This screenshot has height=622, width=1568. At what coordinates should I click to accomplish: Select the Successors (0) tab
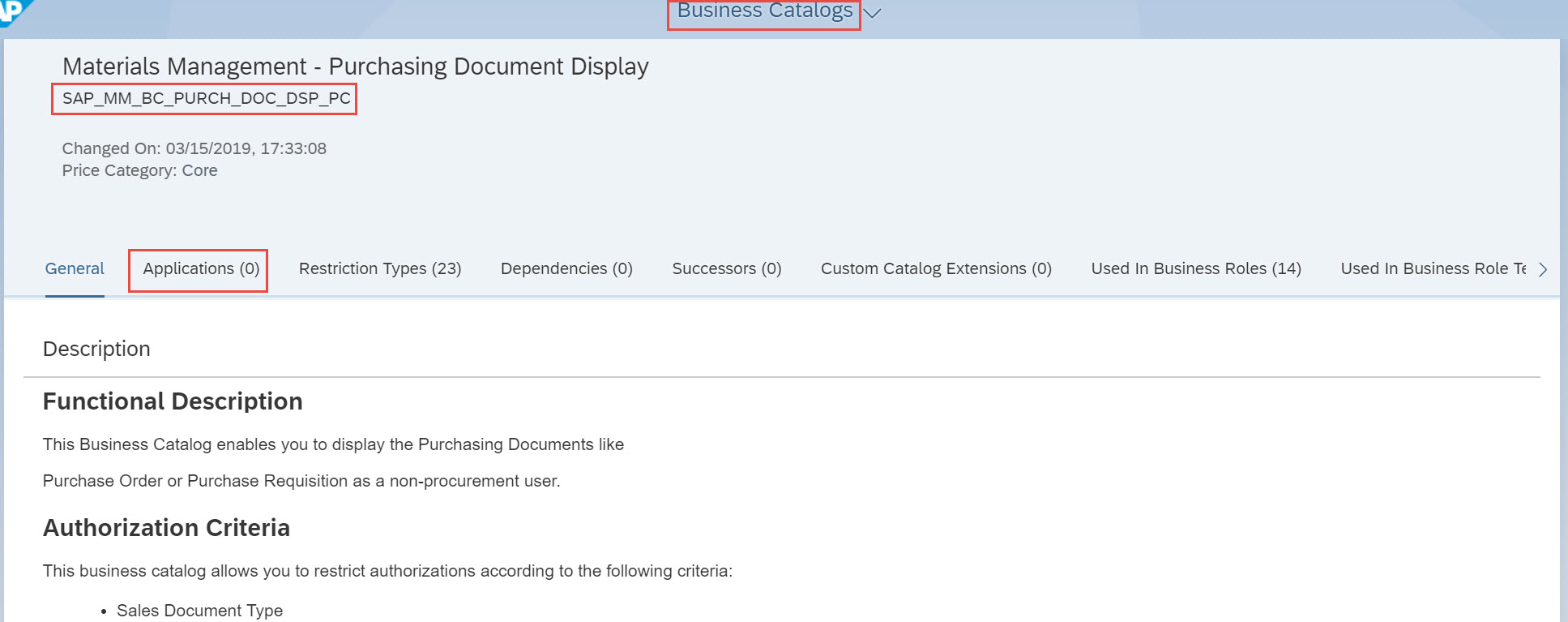coord(727,268)
